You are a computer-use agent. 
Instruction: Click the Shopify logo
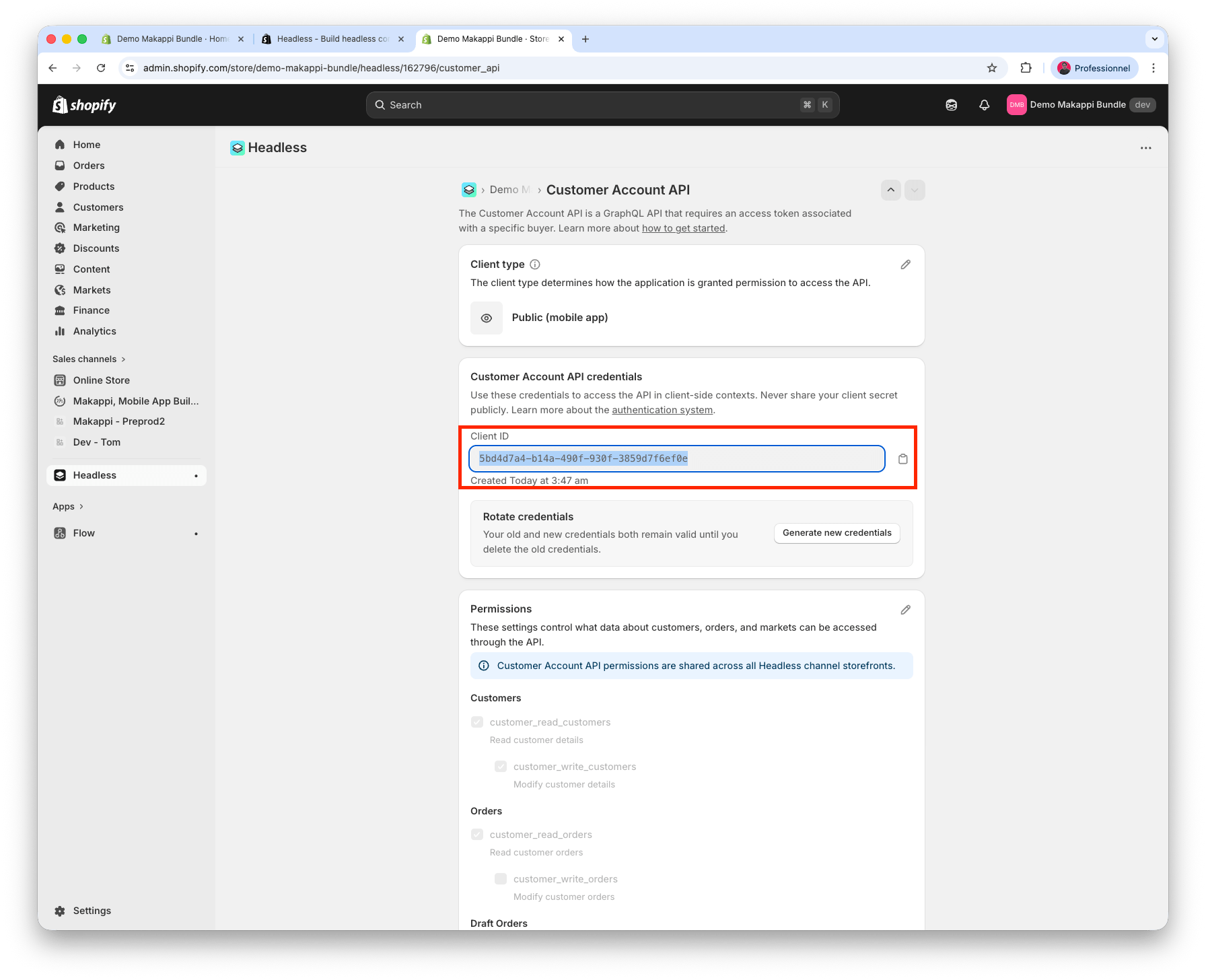(x=85, y=105)
